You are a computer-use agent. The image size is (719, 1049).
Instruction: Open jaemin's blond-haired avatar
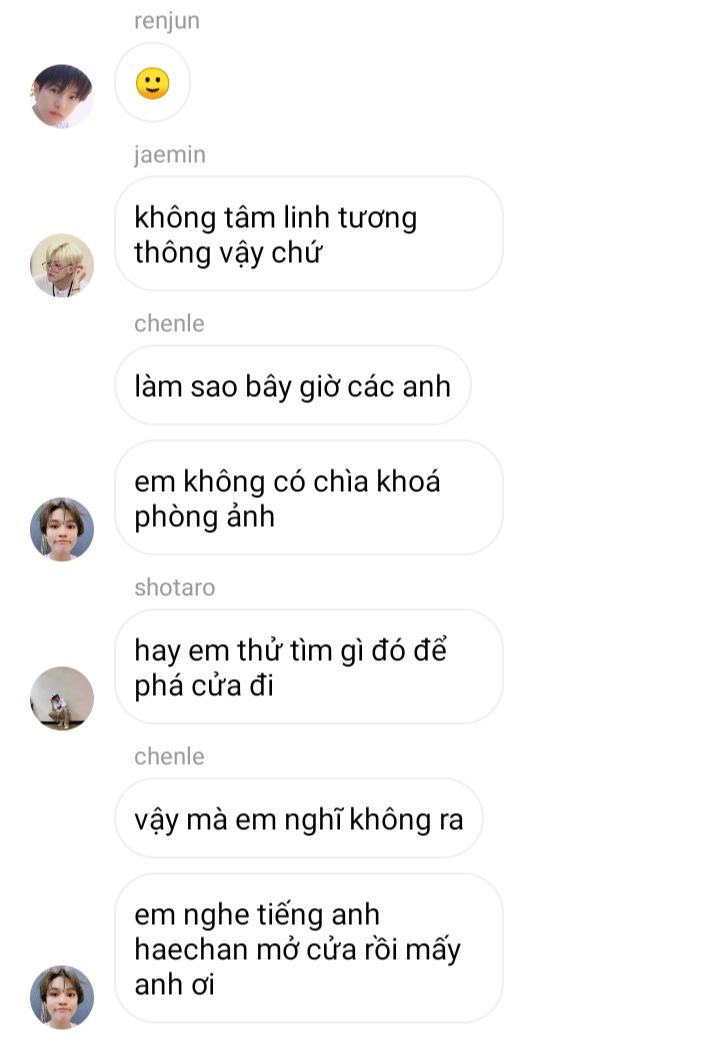click(x=62, y=265)
